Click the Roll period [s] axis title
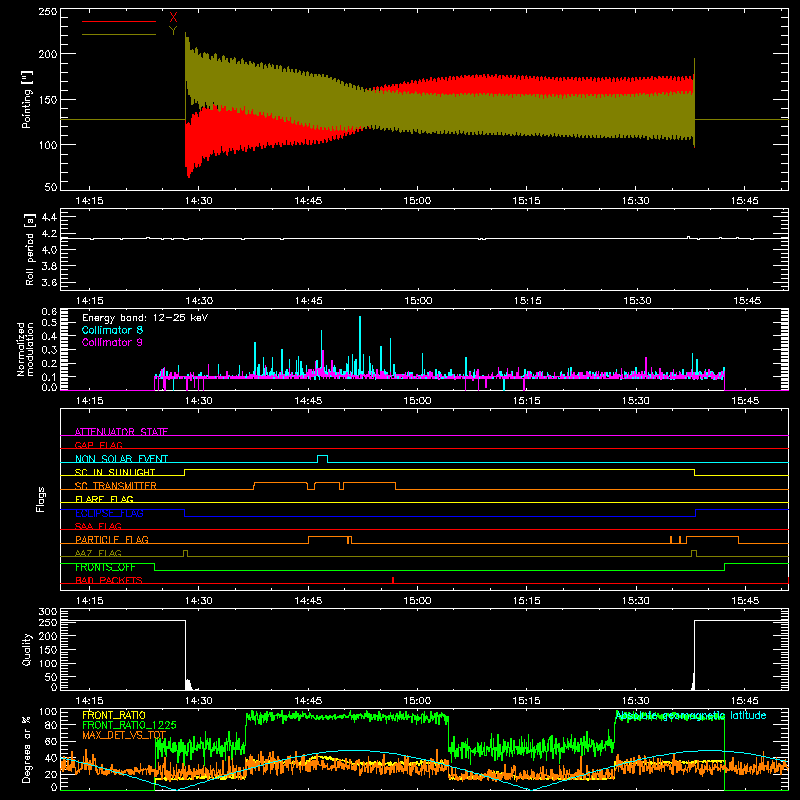The image size is (800, 800). click(x=30, y=249)
